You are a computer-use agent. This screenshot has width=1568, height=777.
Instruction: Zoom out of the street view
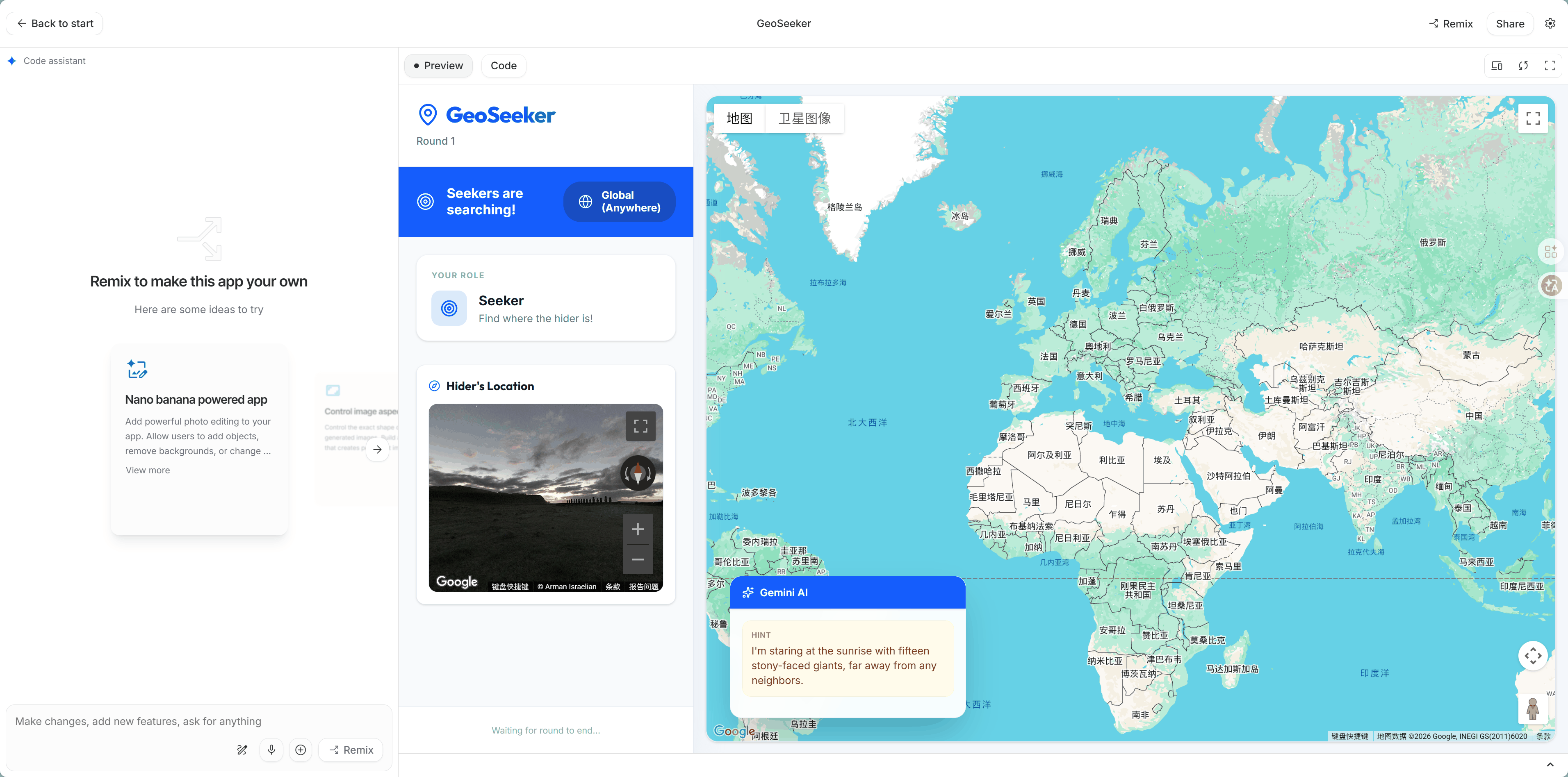[637, 559]
